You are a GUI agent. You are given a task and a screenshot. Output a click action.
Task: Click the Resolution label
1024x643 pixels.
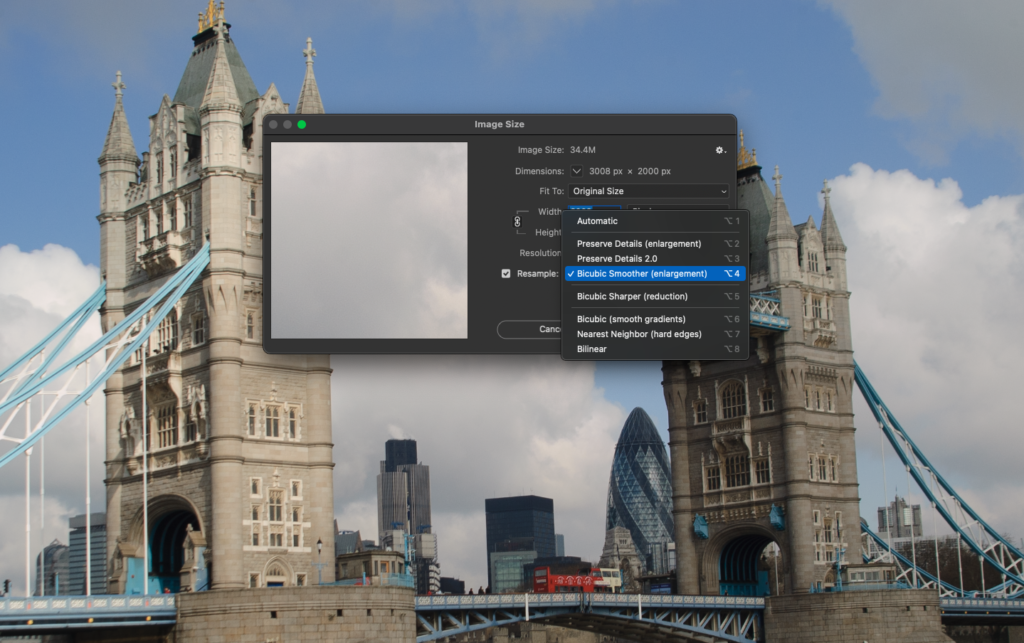click(x=539, y=253)
